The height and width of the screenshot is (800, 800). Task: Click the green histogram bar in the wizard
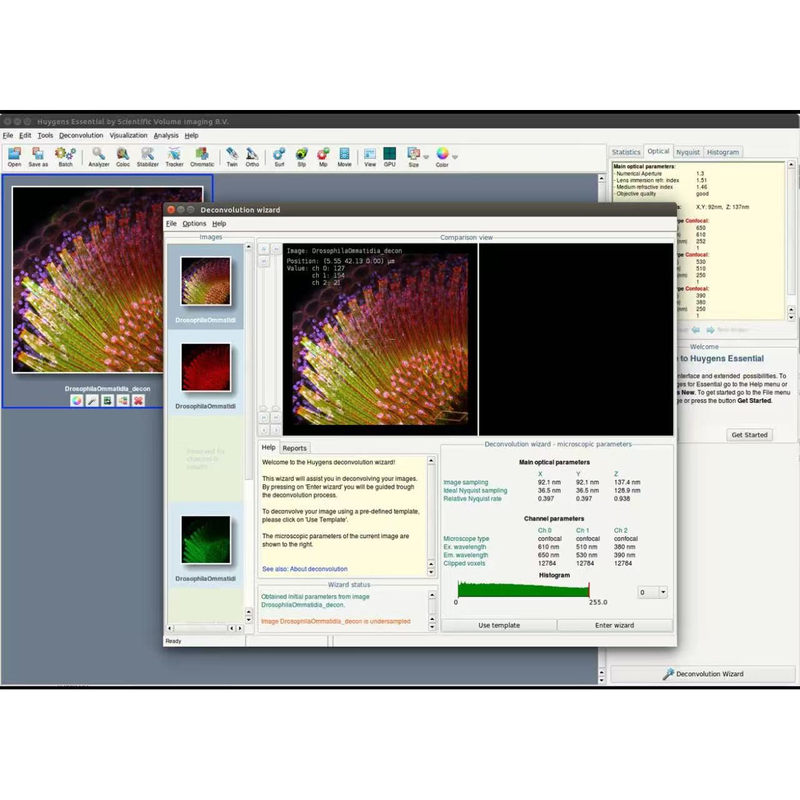pyautogui.click(x=523, y=590)
